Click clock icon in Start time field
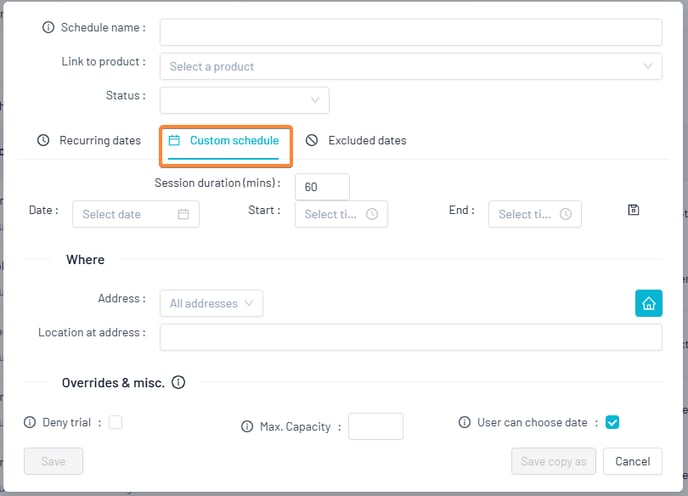This screenshot has height=496, width=688. (x=372, y=214)
